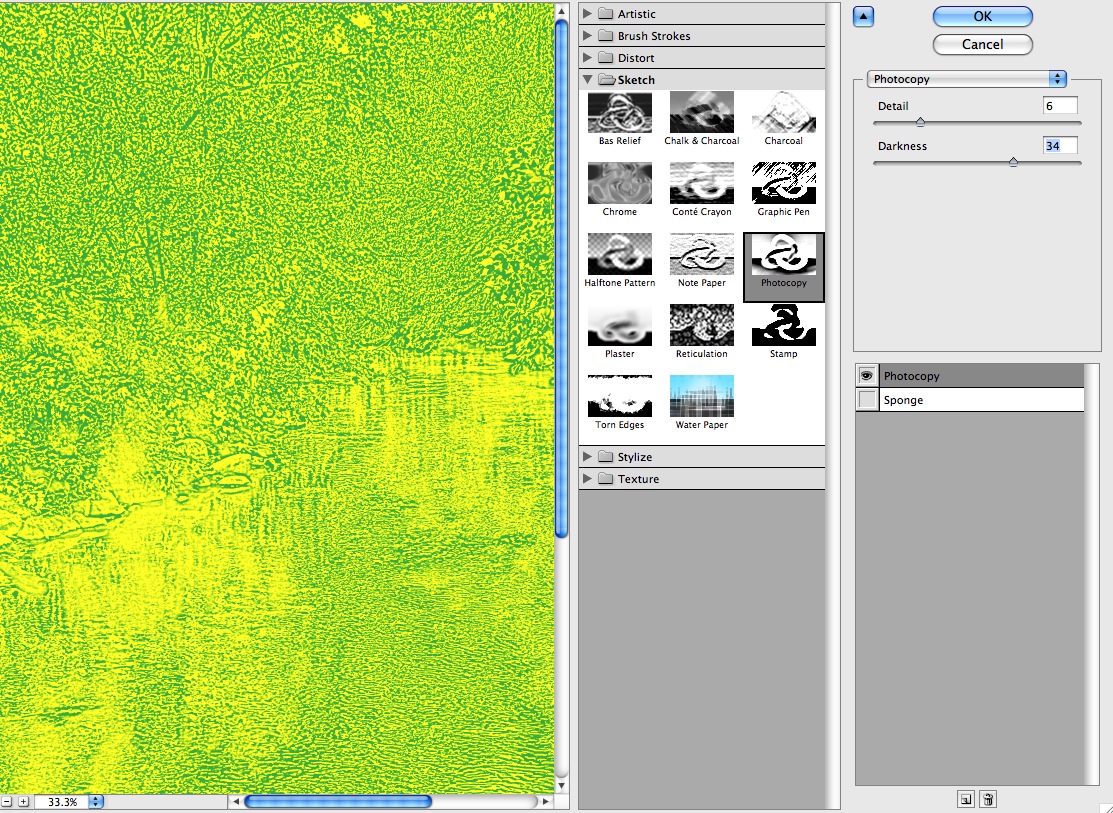Expand the Texture filter folder
Viewport: 1113px width, 813px height.
coord(589,479)
